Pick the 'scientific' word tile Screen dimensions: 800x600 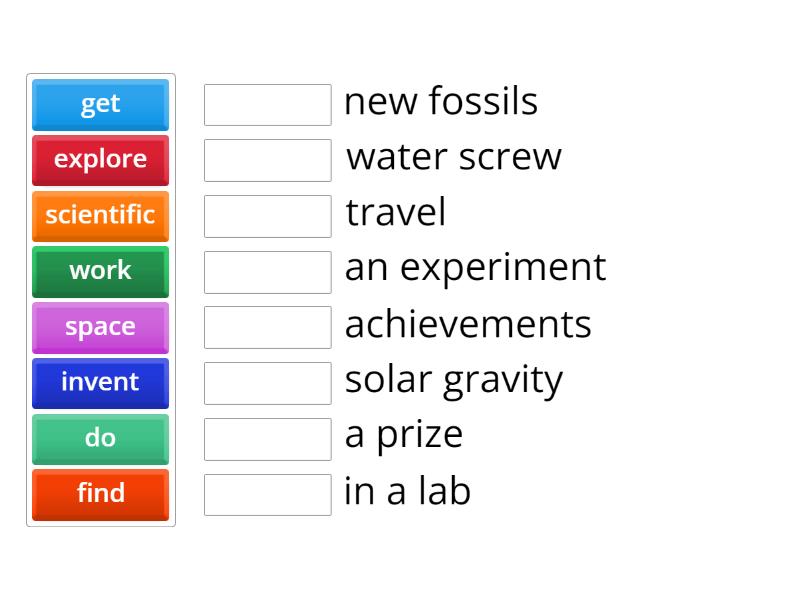pos(100,215)
